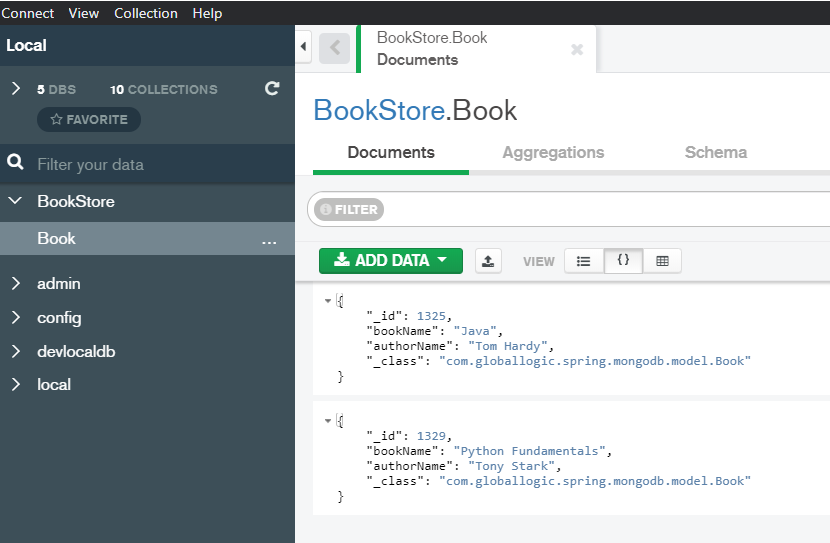
Task: Click the sidebar search magnifier icon
Action: pos(15,162)
